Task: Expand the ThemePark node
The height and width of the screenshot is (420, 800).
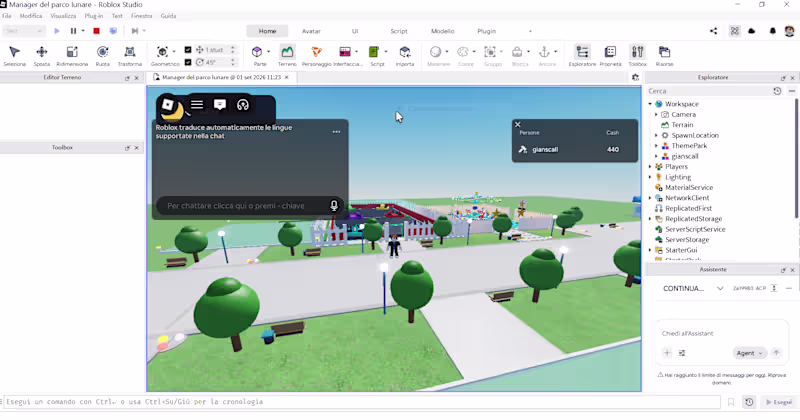Action: (x=657, y=146)
